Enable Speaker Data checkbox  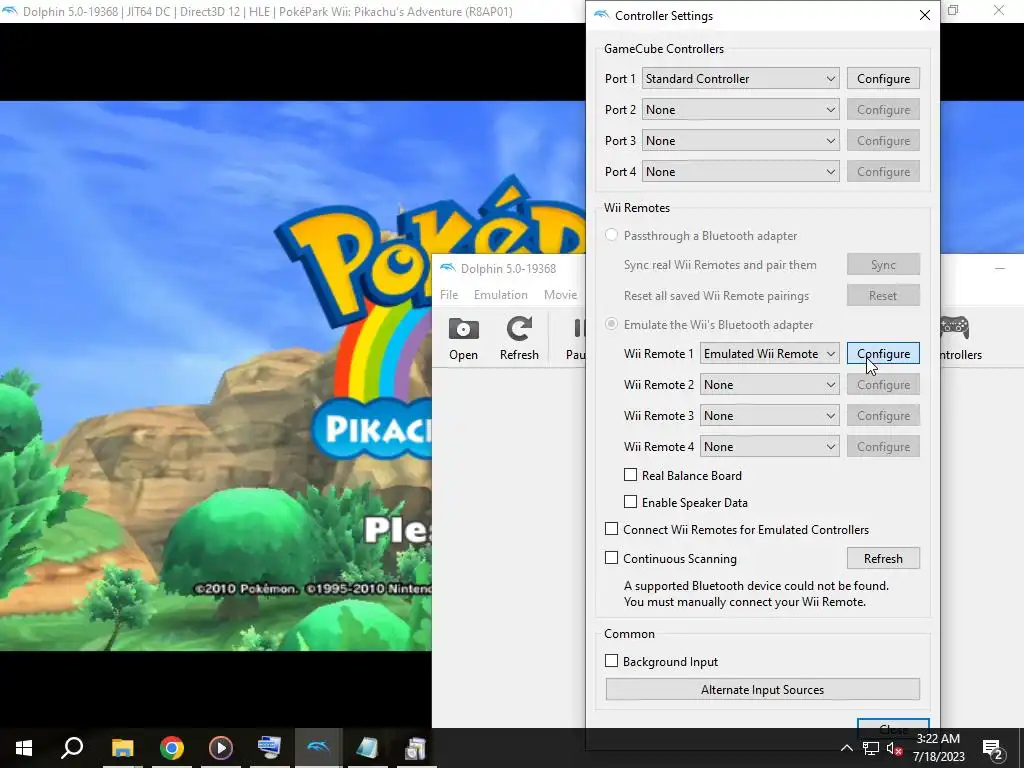[x=630, y=502]
